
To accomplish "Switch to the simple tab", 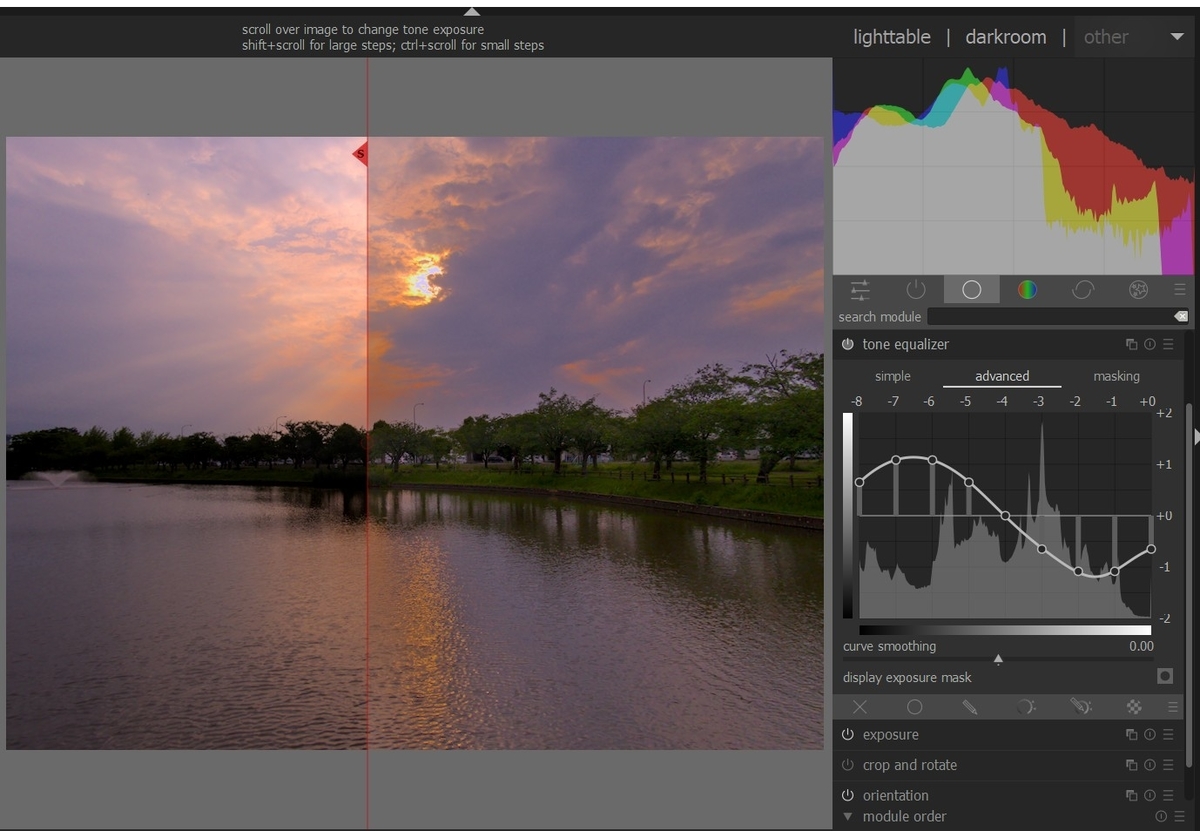I will (893, 376).
